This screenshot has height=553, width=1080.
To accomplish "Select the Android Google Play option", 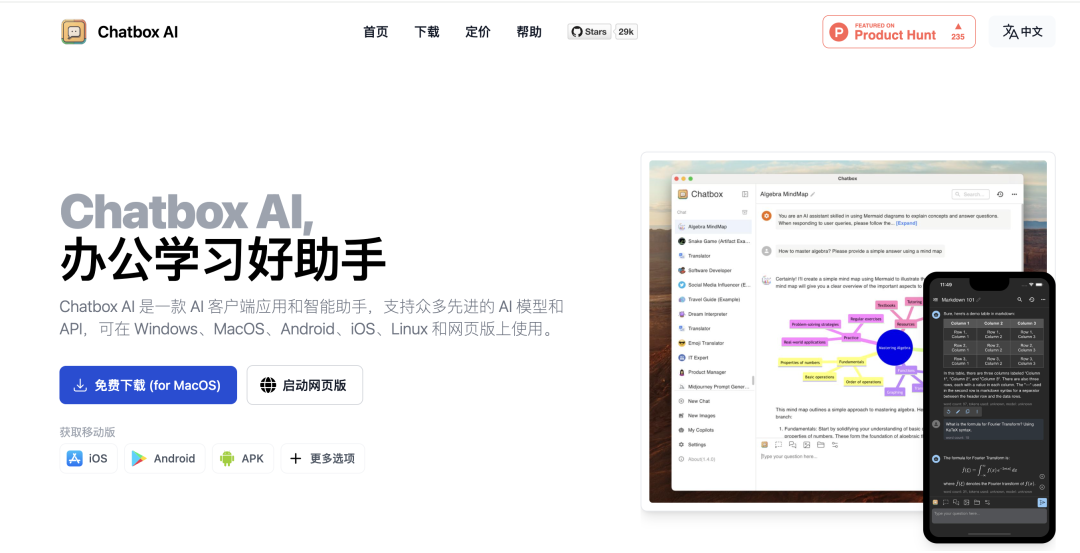I will (165, 459).
